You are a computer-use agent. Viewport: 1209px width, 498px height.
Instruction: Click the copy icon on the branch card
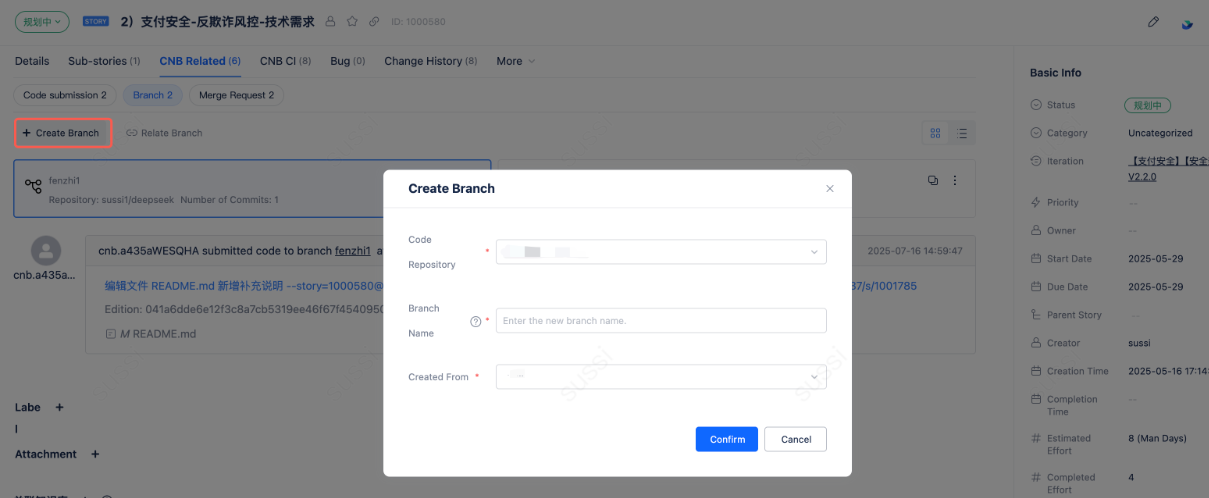pyautogui.click(x=932, y=181)
